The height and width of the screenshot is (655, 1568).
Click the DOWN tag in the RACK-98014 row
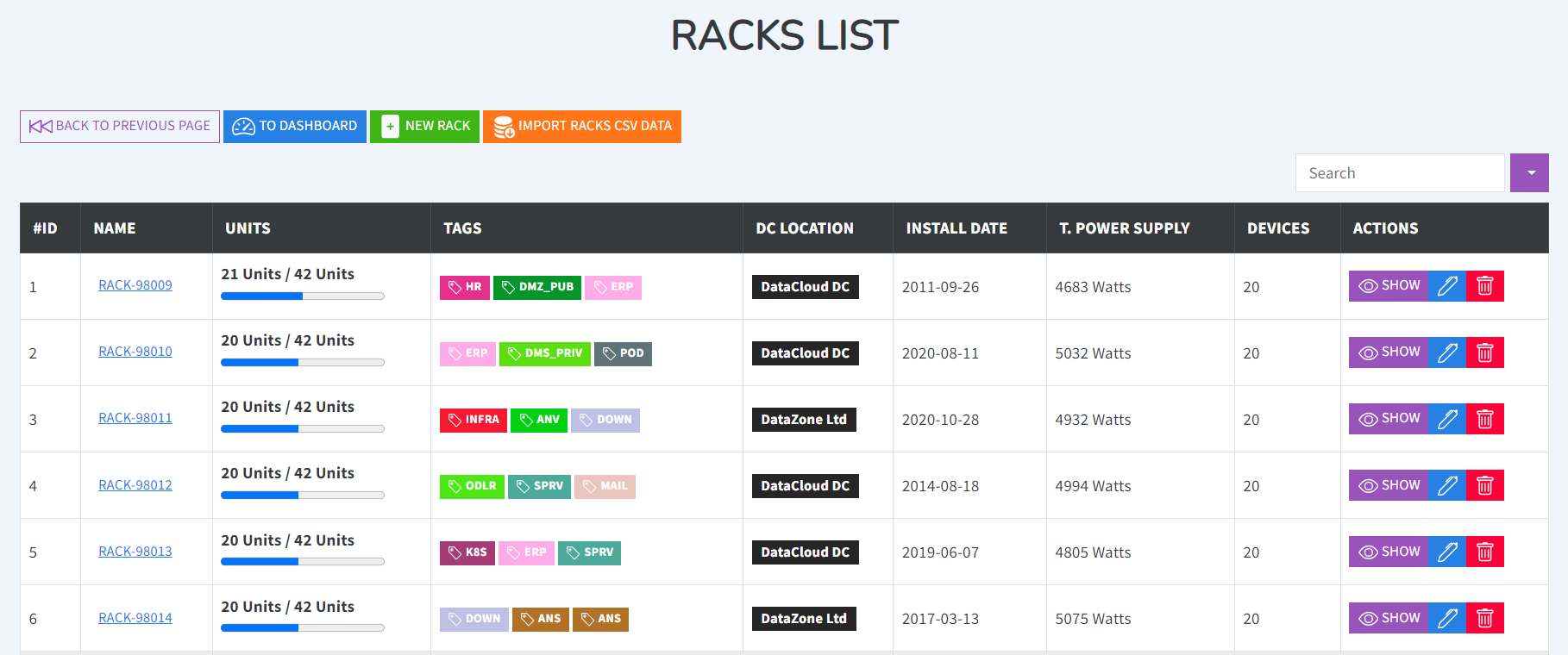[x=474, y=619]
